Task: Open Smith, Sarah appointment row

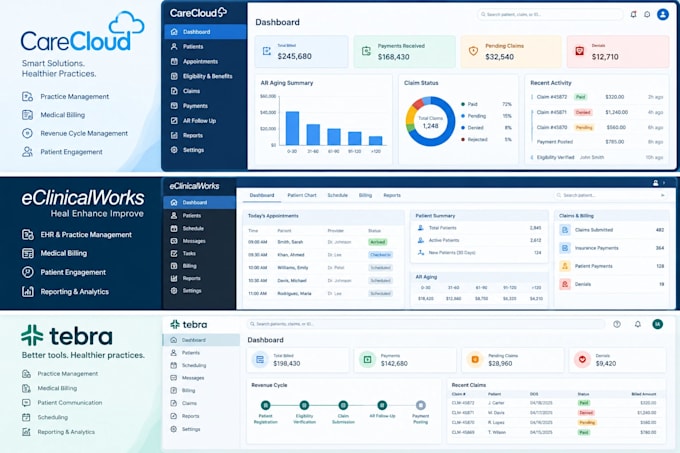Action: pyautogui.click(x=322, y=242)
